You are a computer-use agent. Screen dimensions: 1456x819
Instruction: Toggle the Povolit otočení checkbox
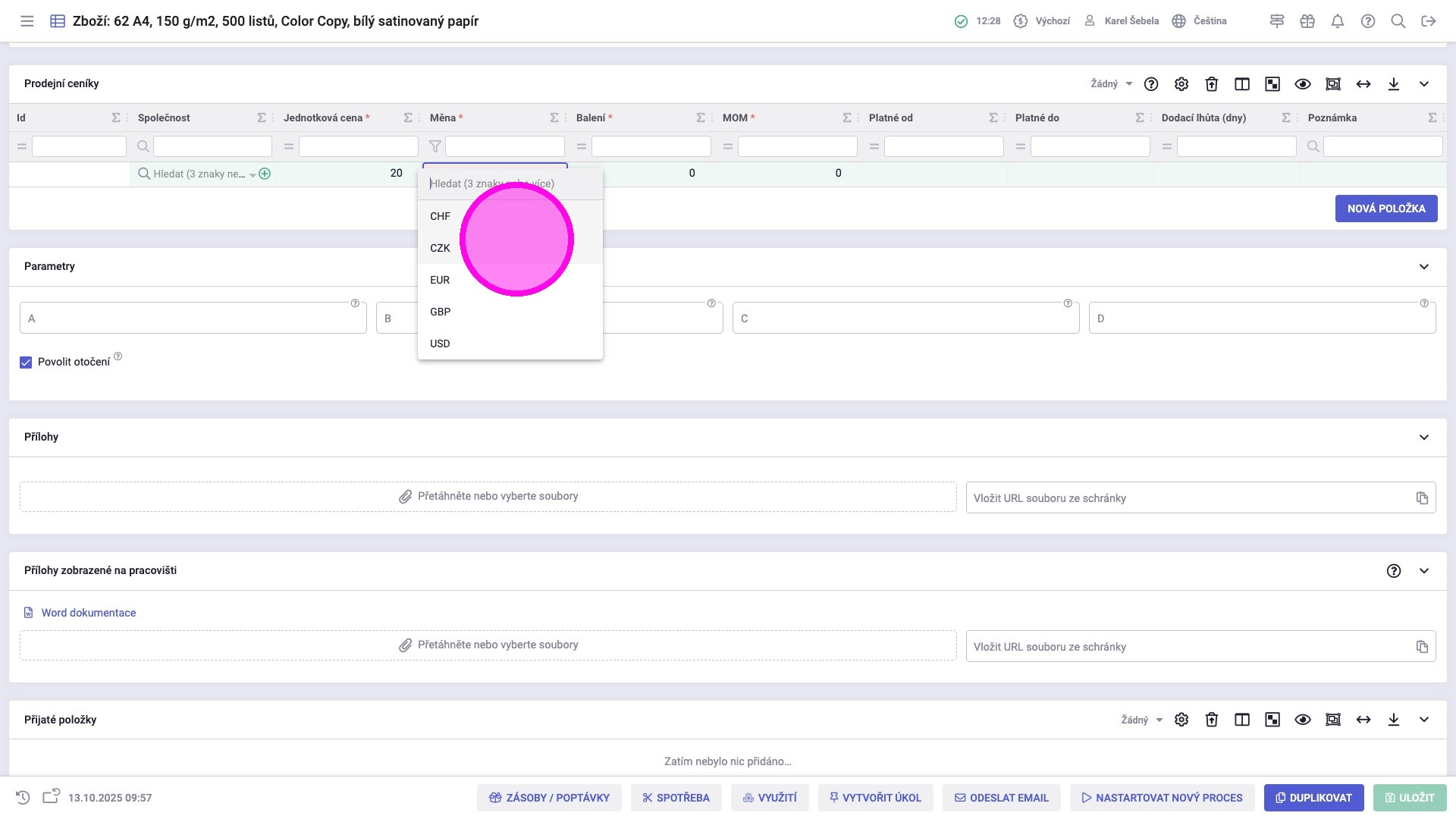26,362
